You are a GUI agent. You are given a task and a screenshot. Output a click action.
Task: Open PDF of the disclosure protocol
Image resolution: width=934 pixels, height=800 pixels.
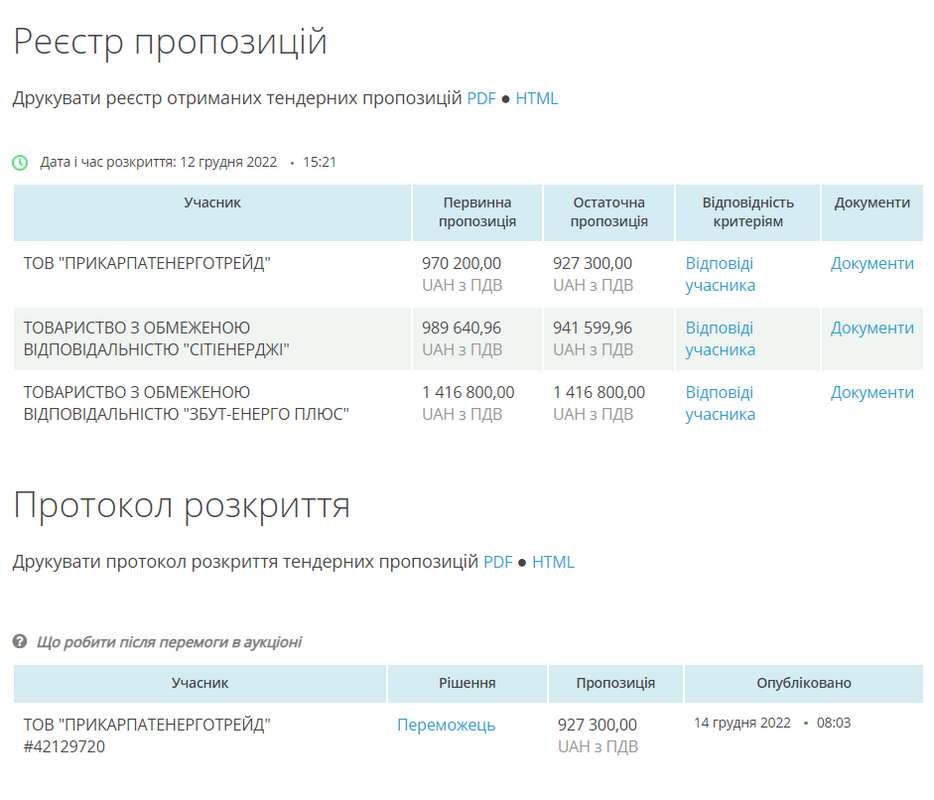[x=498, y=561]
